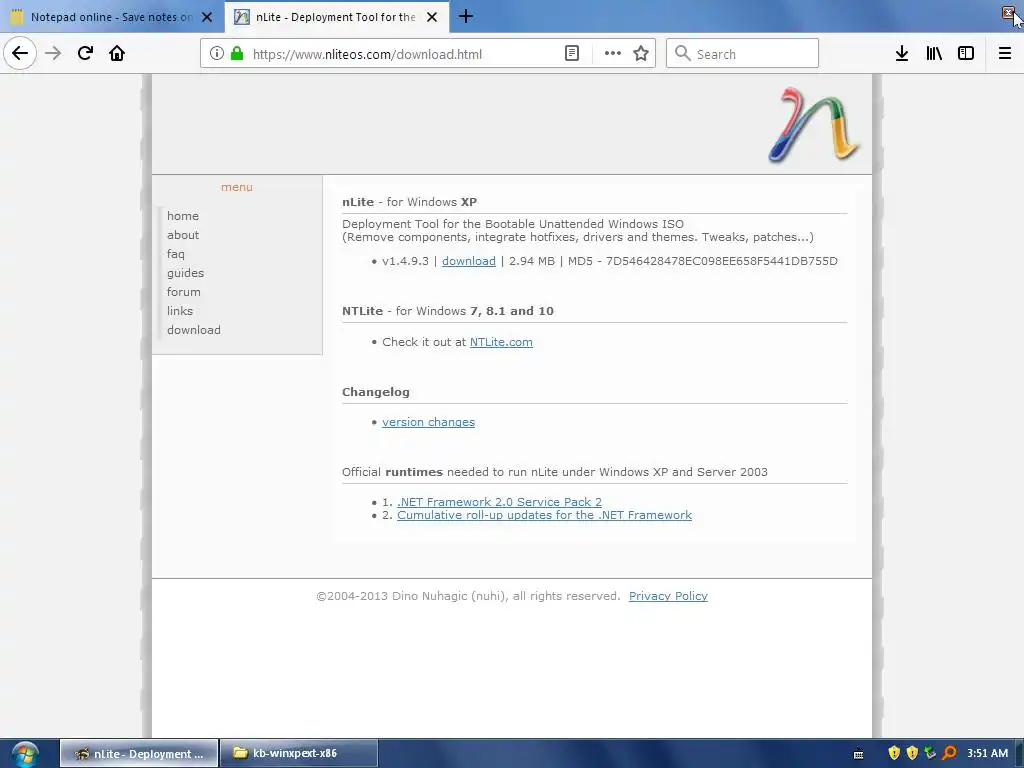This screenshot has height=768, width=1024.
Task: Open the Windows Start orb
Action: point(25,754)
